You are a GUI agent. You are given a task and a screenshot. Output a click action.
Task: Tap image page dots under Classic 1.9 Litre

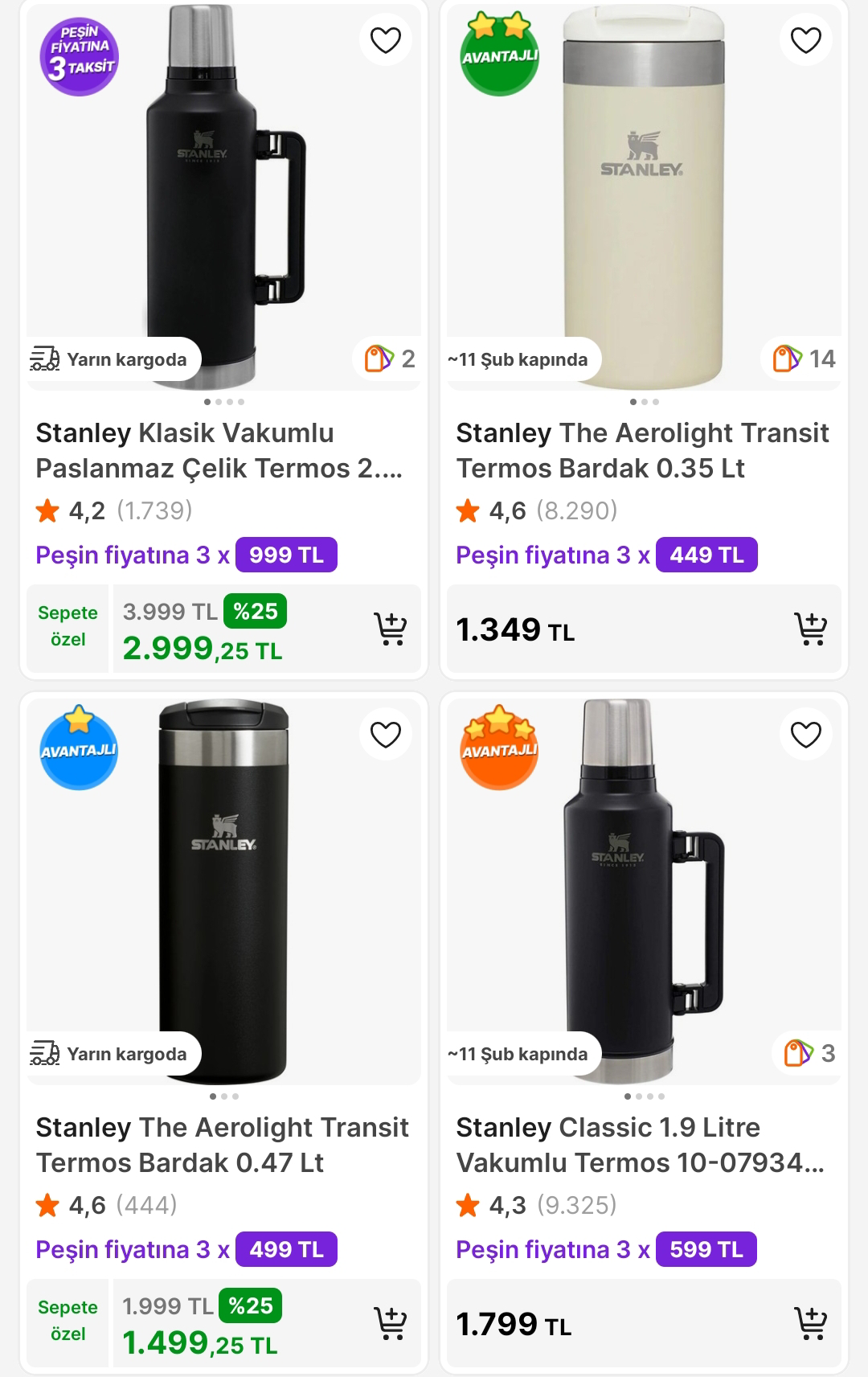point(644,1096)
